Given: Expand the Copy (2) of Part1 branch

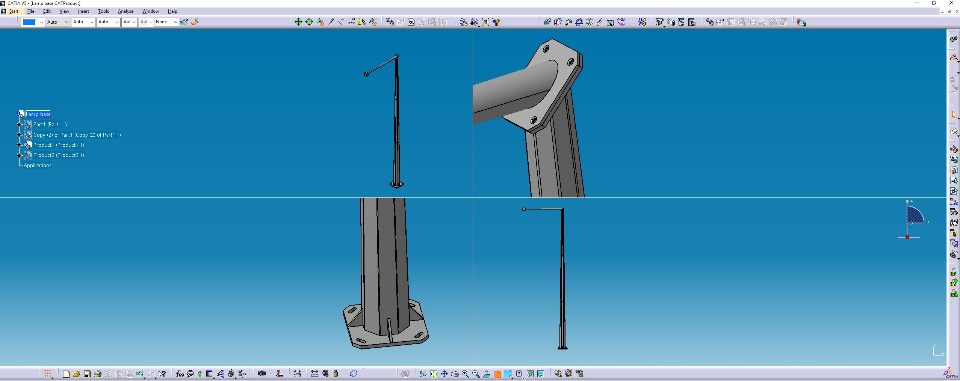Looking at the screenshot, I should click(x=20, y=135).
